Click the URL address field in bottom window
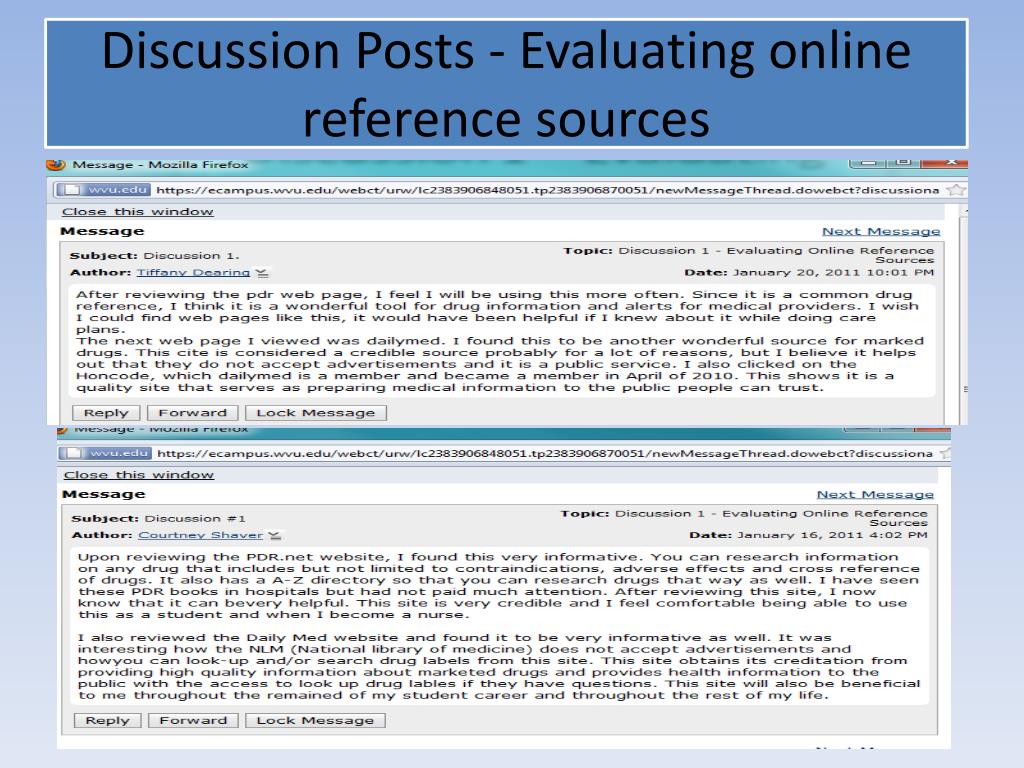The height and width of the screenshot is (768, 1024). (x=545, y=453)
